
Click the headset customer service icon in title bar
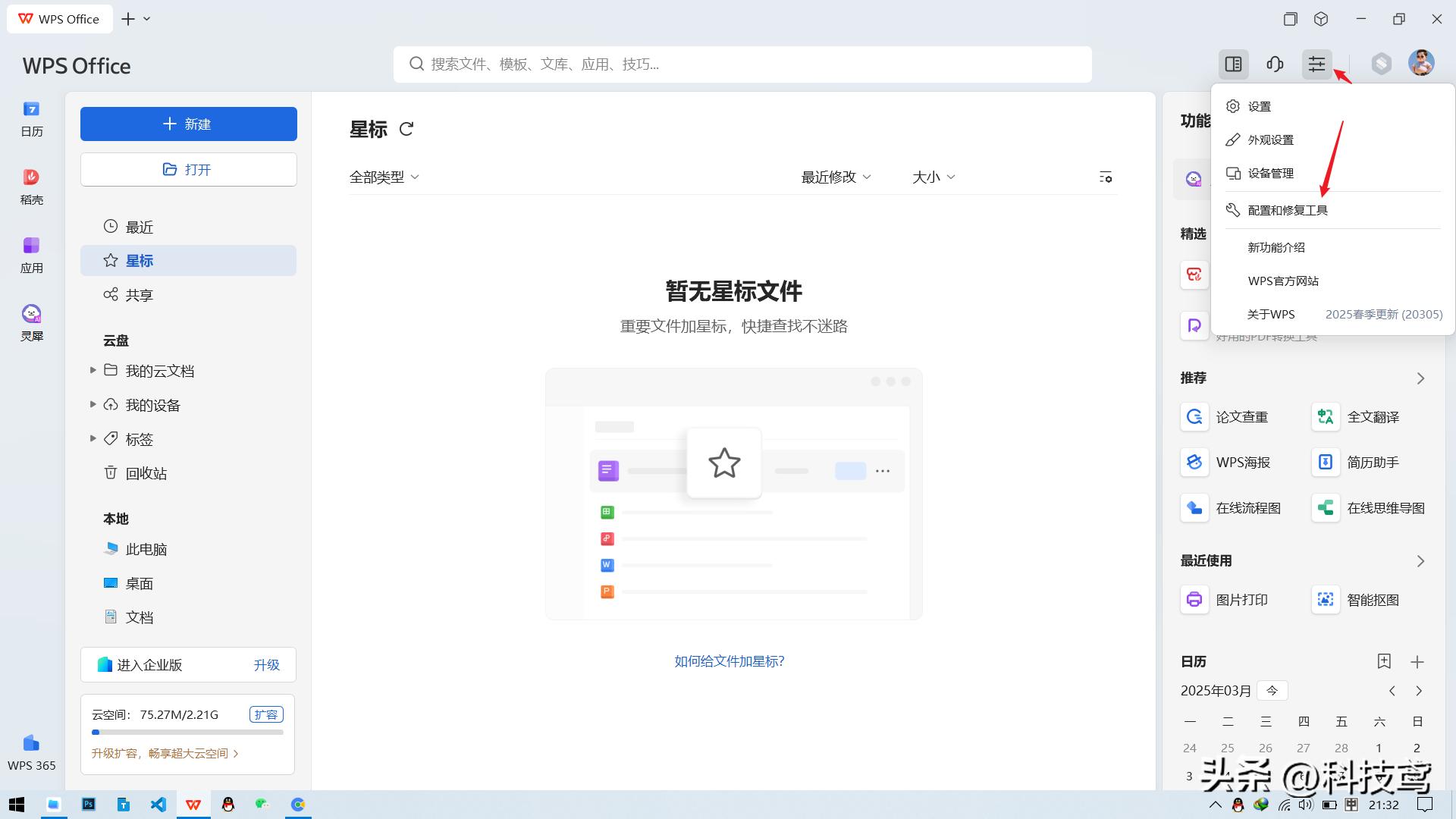[1275, 64]
